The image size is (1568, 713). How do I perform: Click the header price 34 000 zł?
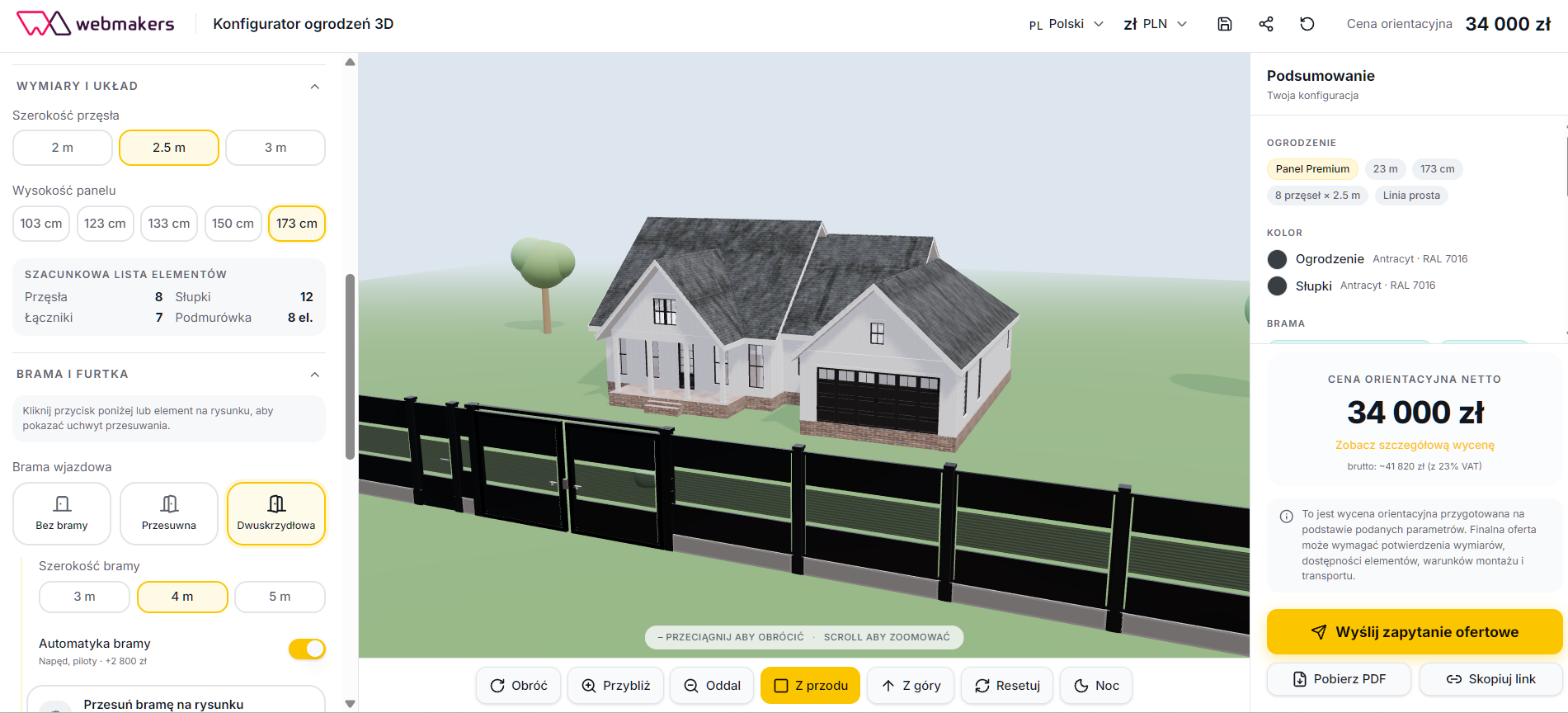click(1508, 24)
